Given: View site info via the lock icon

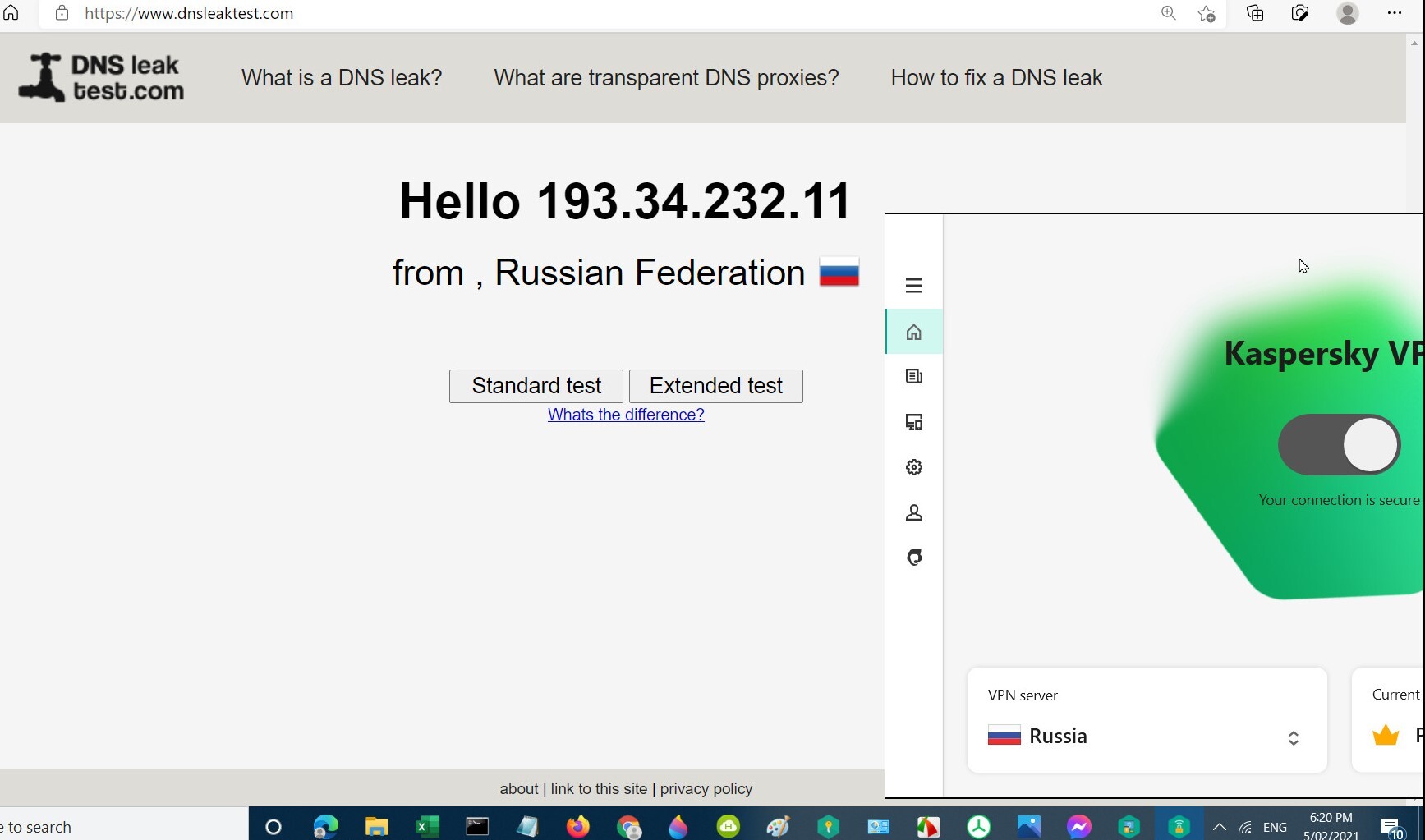Looking at the screenshot, I should point(62,13).
